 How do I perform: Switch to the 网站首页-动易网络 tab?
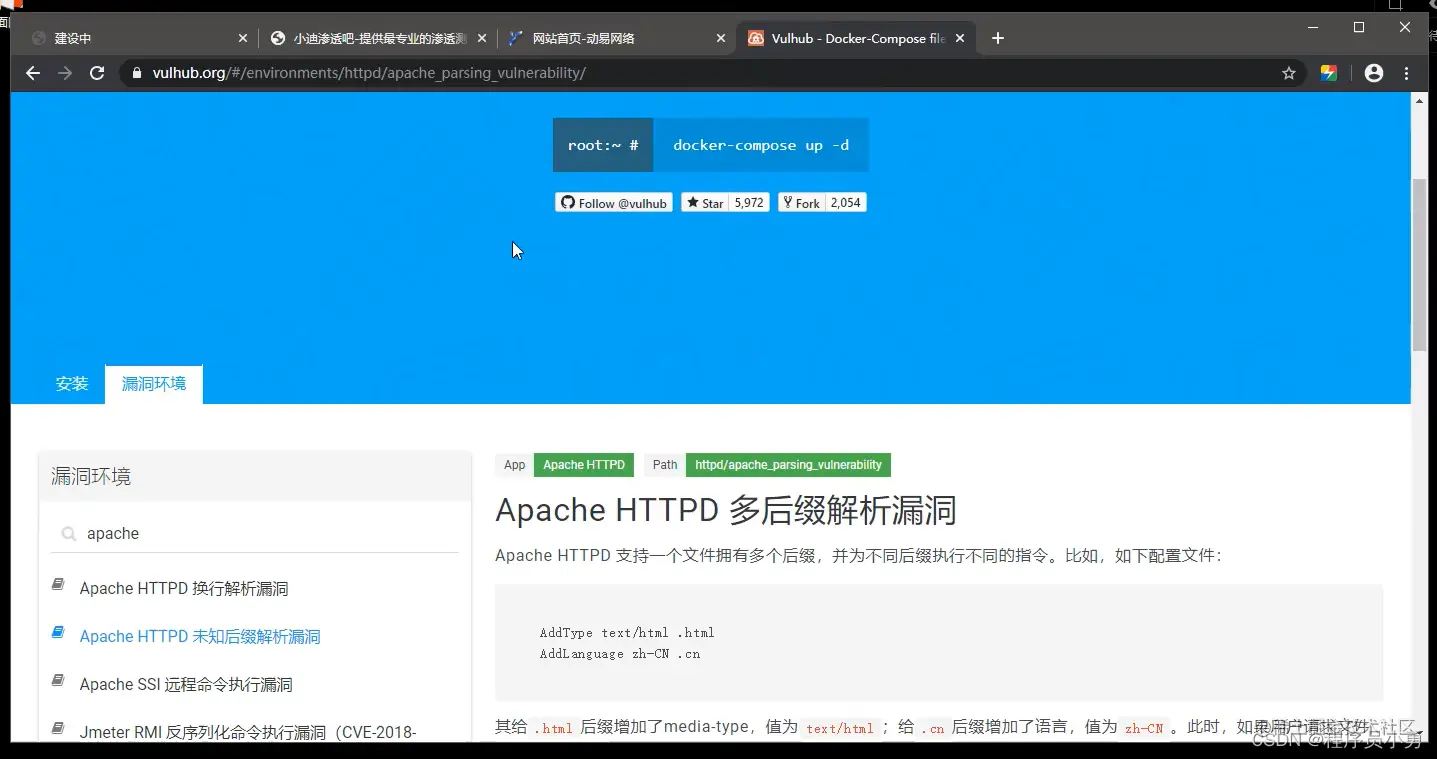click(x=617, y=38)
